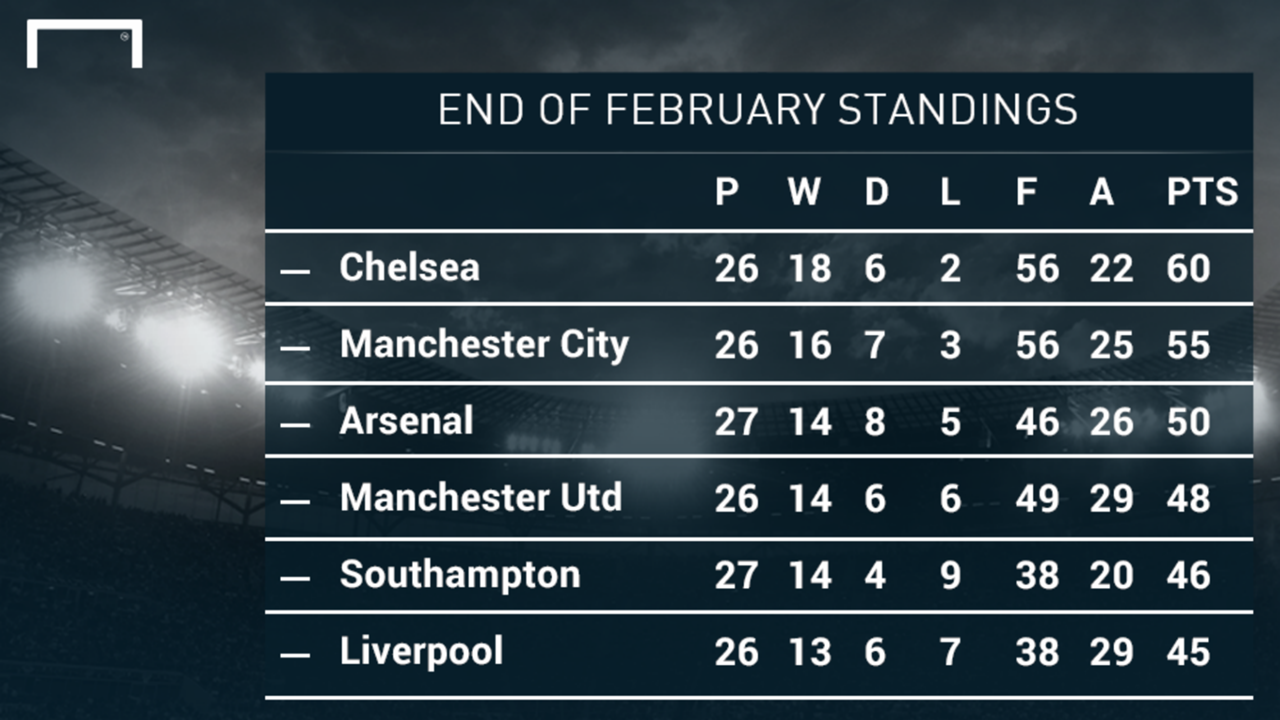Select the Southampton team name
The width and height of the screenshot is (1280, 720).
pos(460,575)
